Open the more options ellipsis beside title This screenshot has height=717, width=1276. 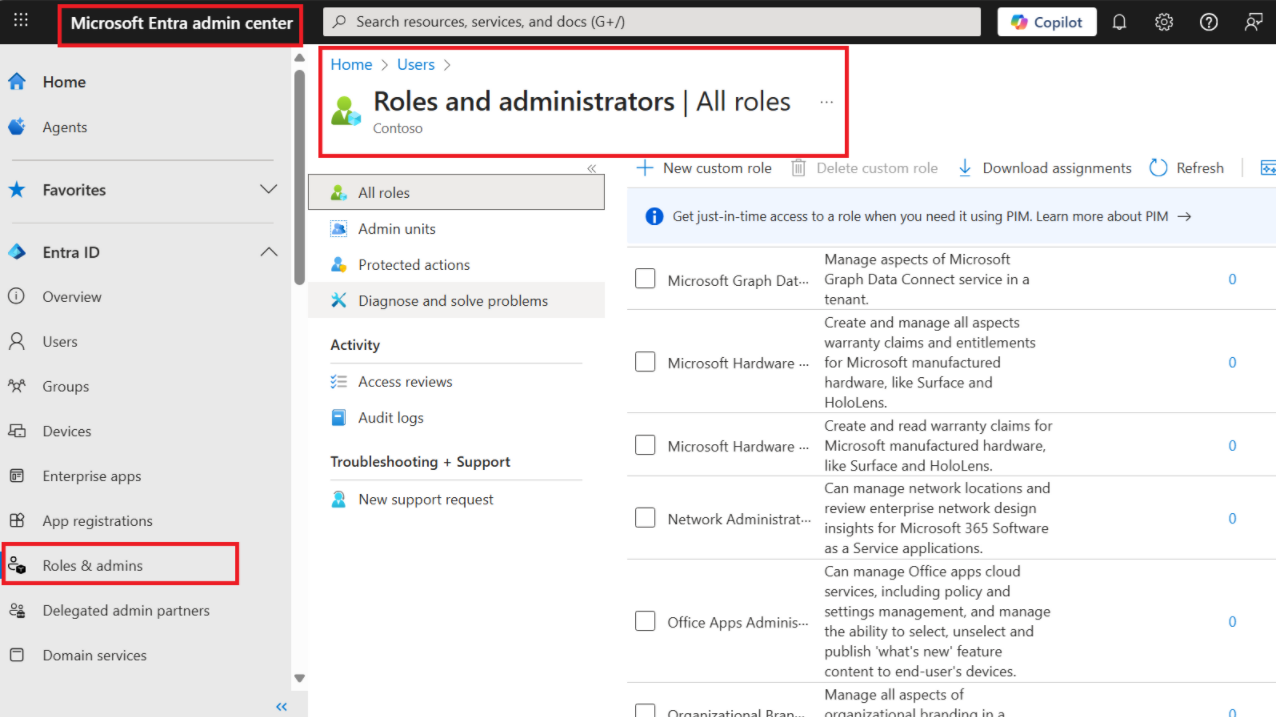pyautogui.click(x=826, y=102)
